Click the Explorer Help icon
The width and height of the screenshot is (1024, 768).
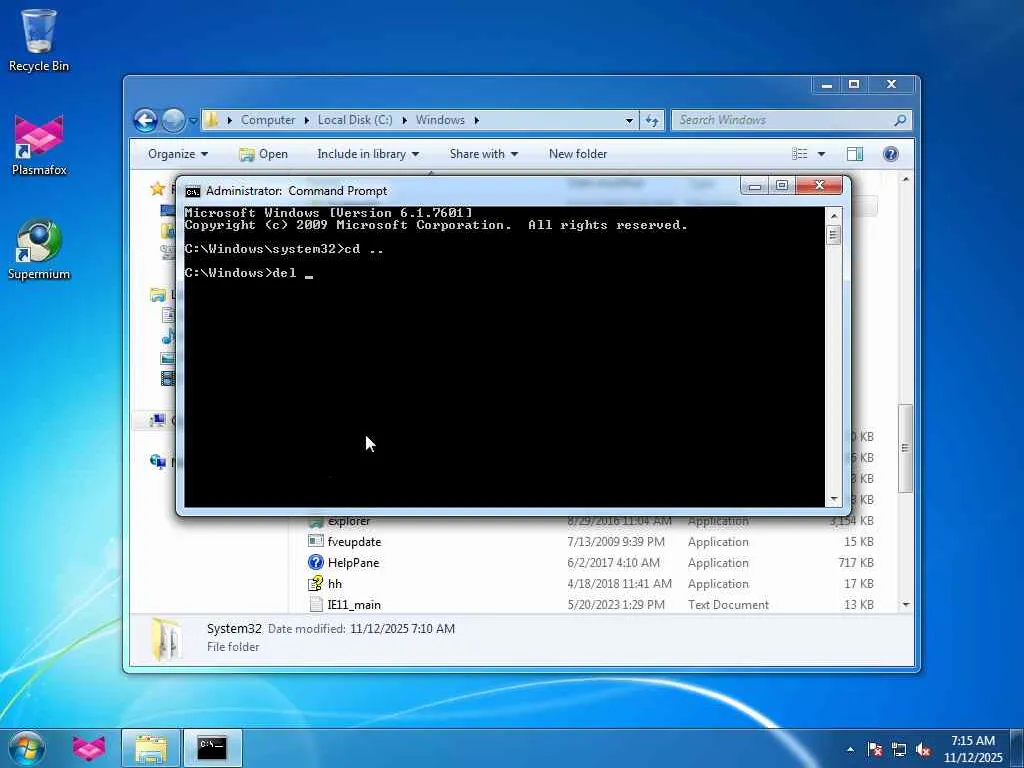point(891,154)
